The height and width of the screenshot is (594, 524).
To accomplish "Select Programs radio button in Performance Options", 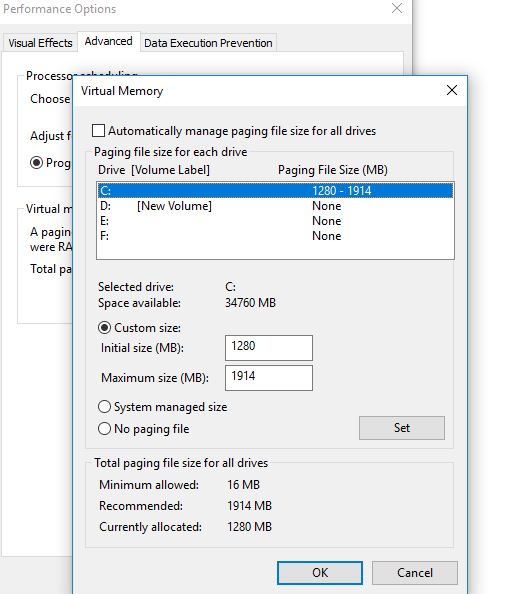I will [x=36, y=163].
